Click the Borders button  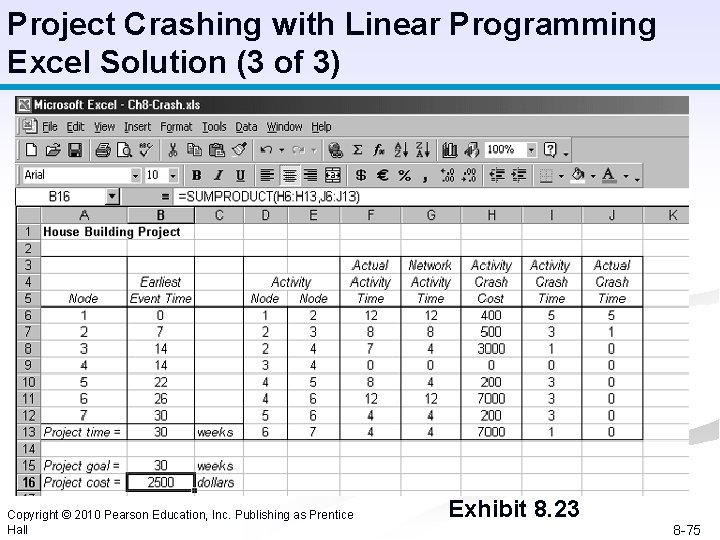546,175
